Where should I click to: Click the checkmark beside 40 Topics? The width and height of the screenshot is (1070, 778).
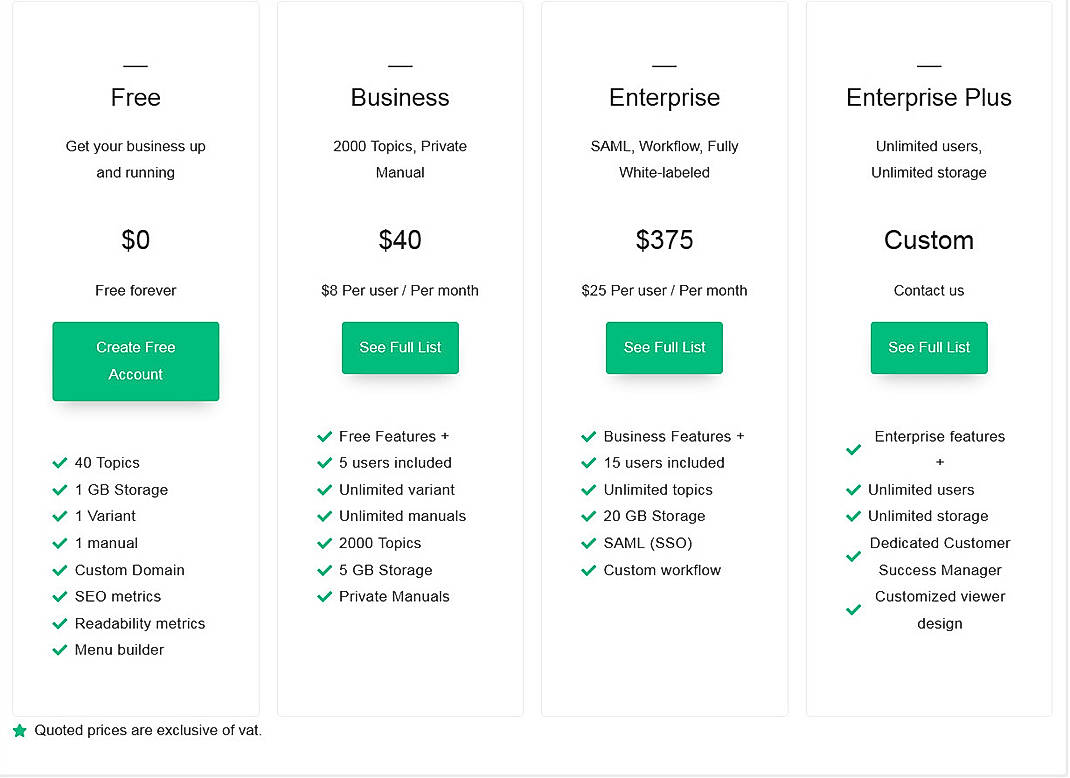coord(60,463)
